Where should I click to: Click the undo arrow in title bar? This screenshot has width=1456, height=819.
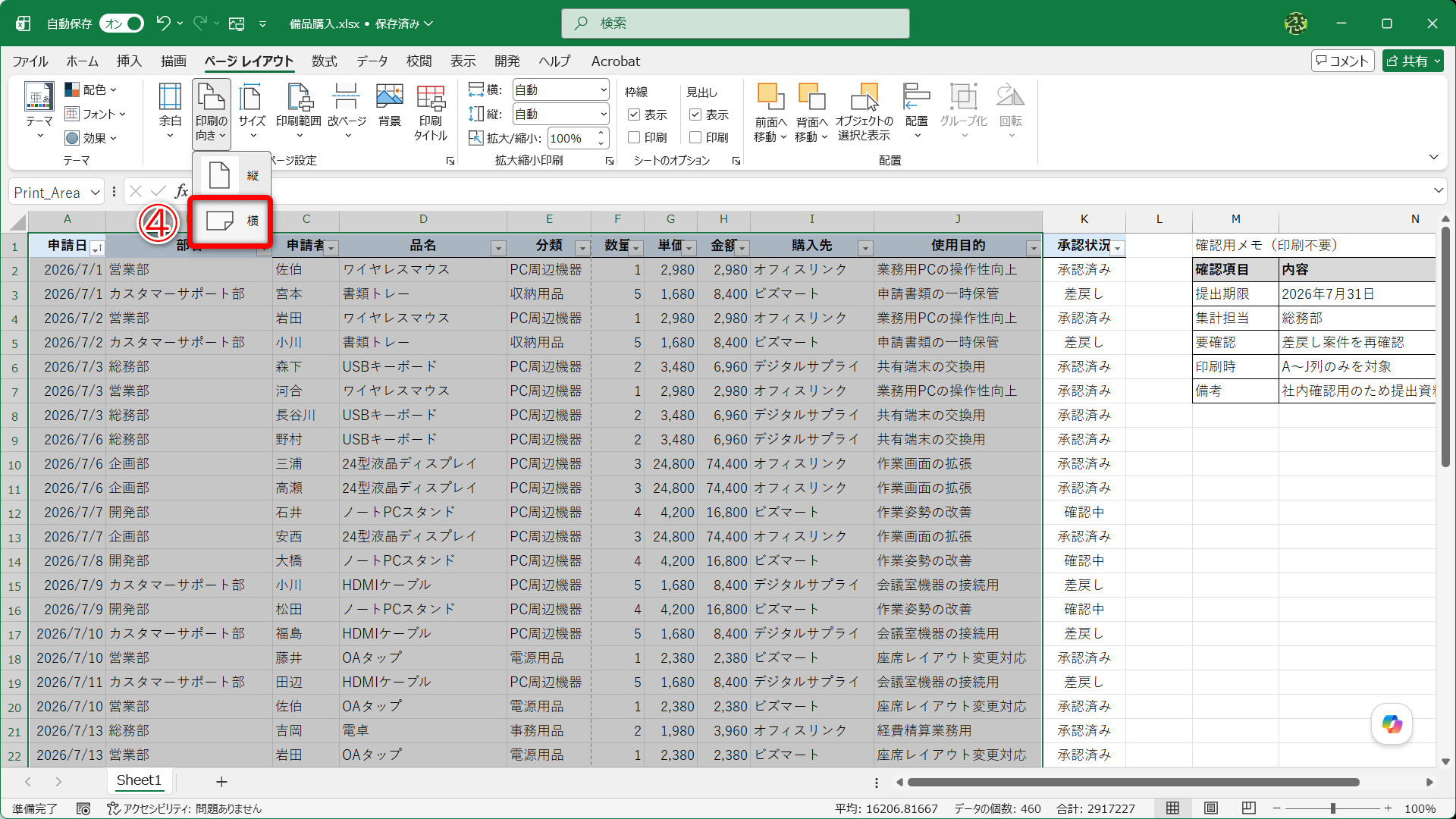click(x=162, y=24)
